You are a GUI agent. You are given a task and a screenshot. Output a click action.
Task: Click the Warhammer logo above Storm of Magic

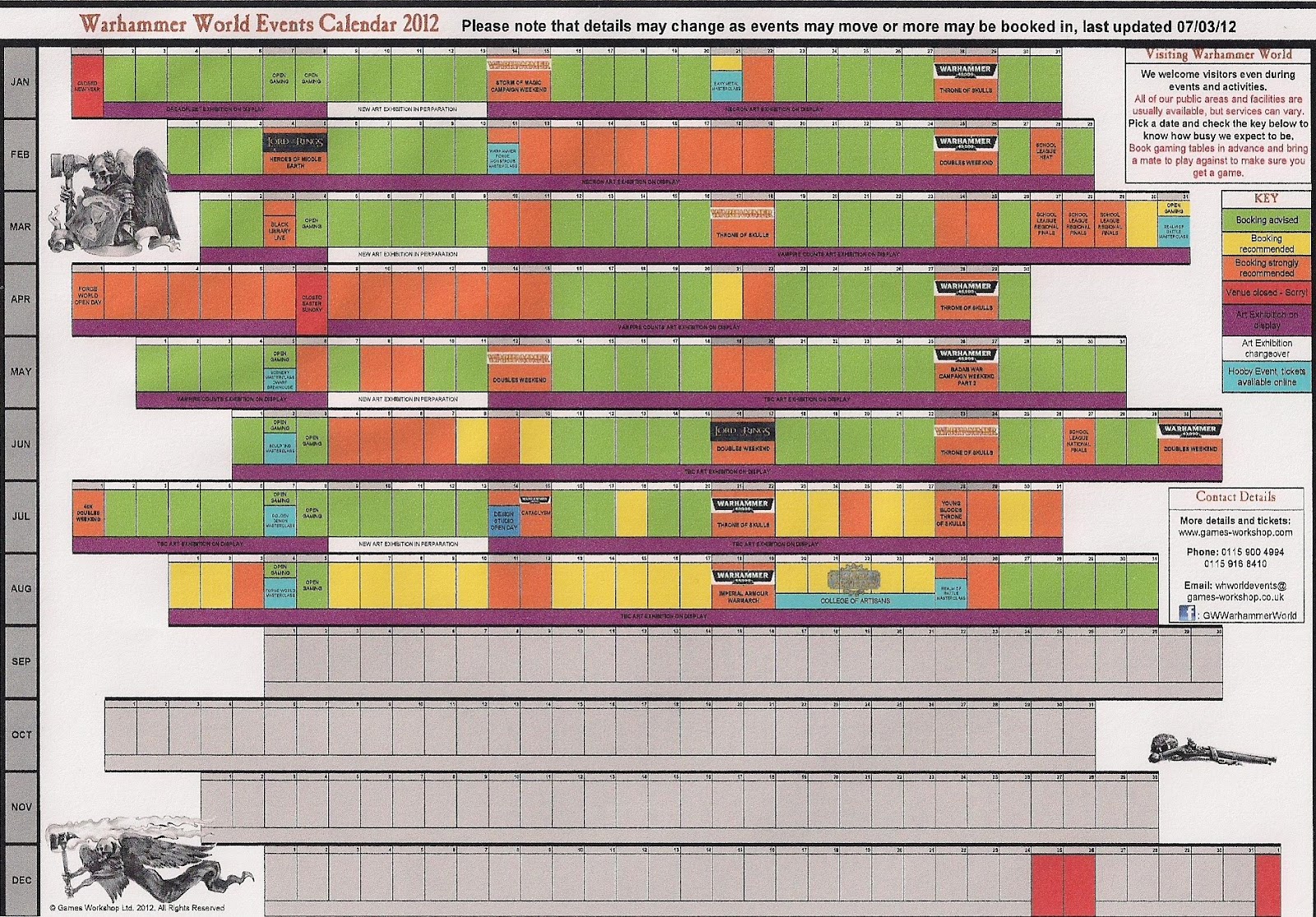pos(519,65)
